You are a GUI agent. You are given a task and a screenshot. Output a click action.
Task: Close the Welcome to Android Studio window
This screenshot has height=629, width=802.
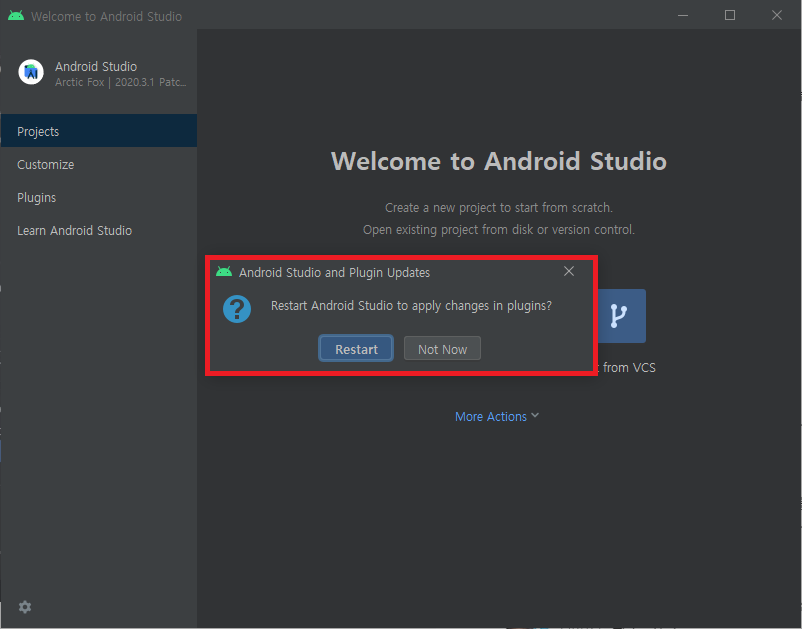(x=776, y=15)
